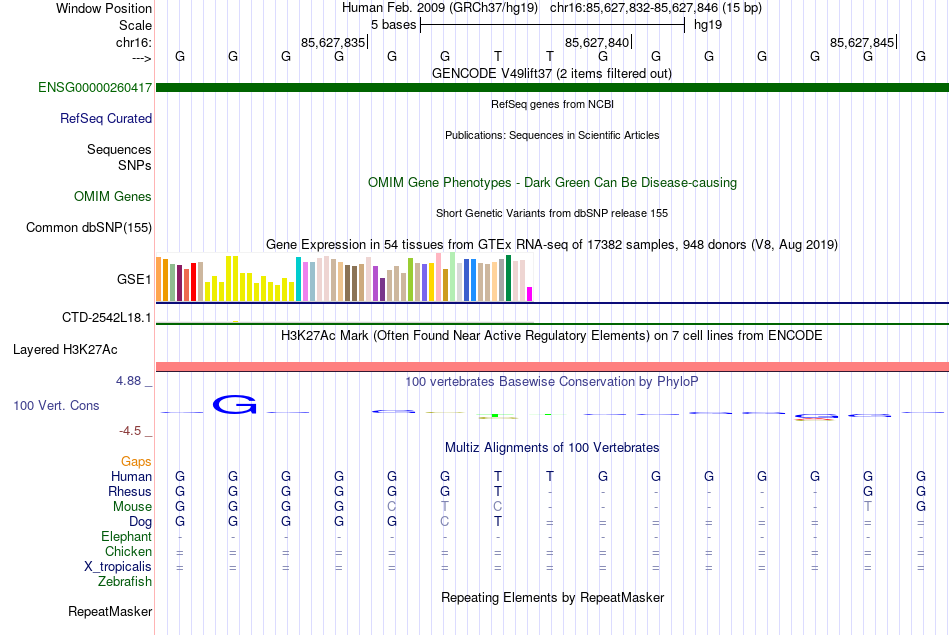This screenshot has width=950, height=635.
Task: Select the Dog species row label
Action: pyautogui.click(x=140, y=522)
